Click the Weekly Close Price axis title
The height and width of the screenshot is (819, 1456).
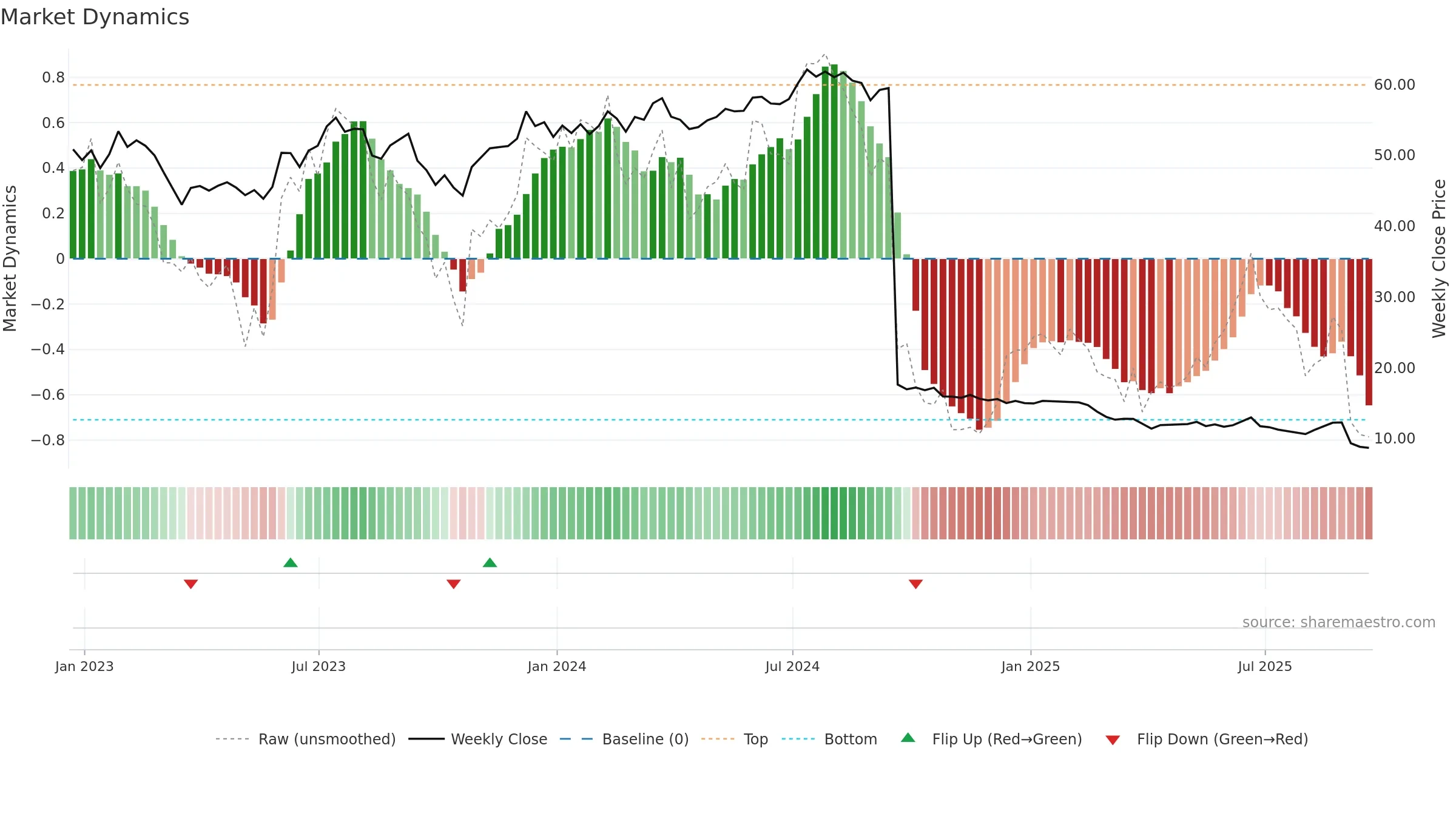point(1439,258)
